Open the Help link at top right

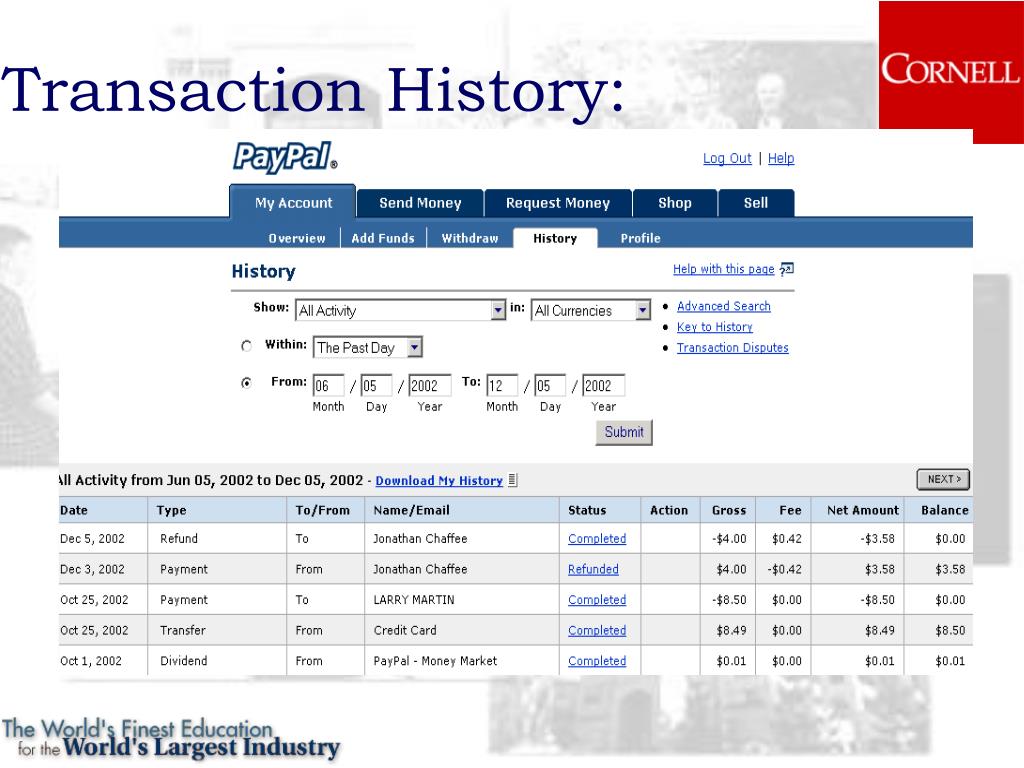(x=781, y=158)
